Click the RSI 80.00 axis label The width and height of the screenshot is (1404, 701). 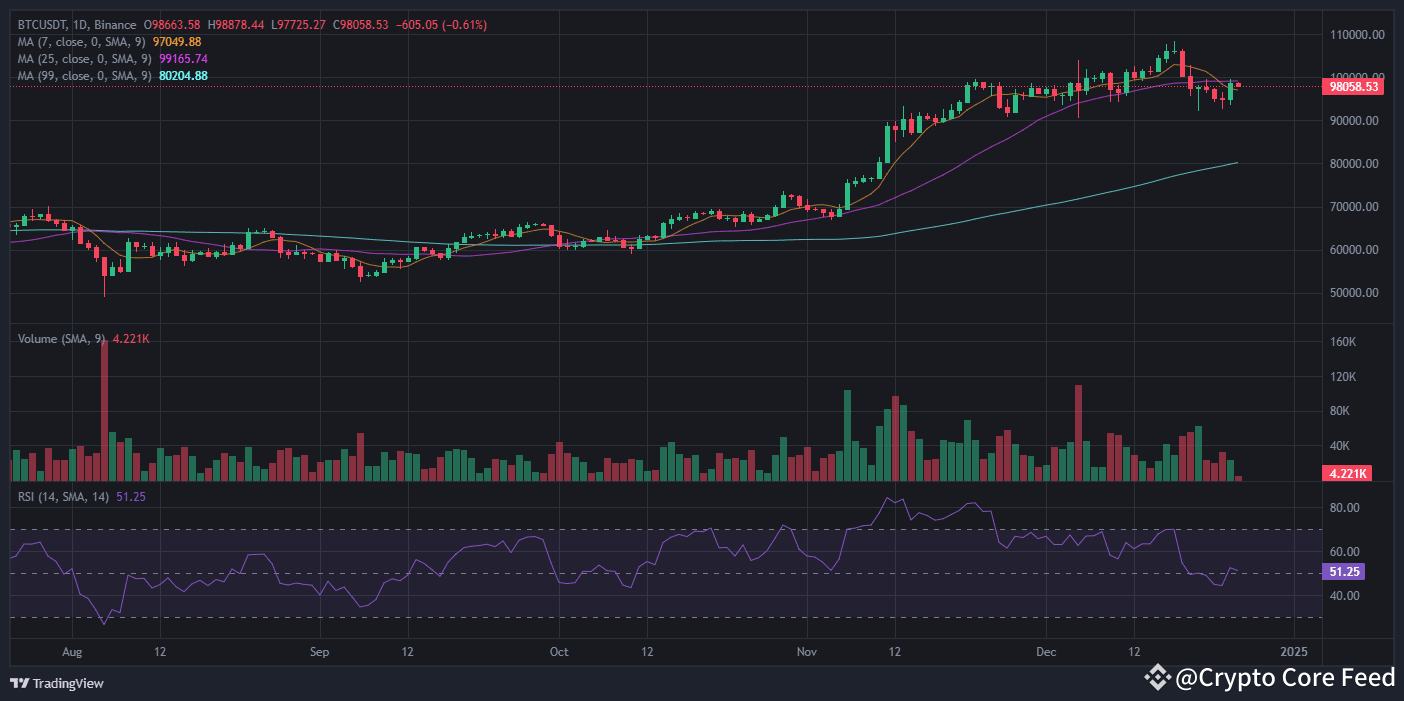(1343, 508)
